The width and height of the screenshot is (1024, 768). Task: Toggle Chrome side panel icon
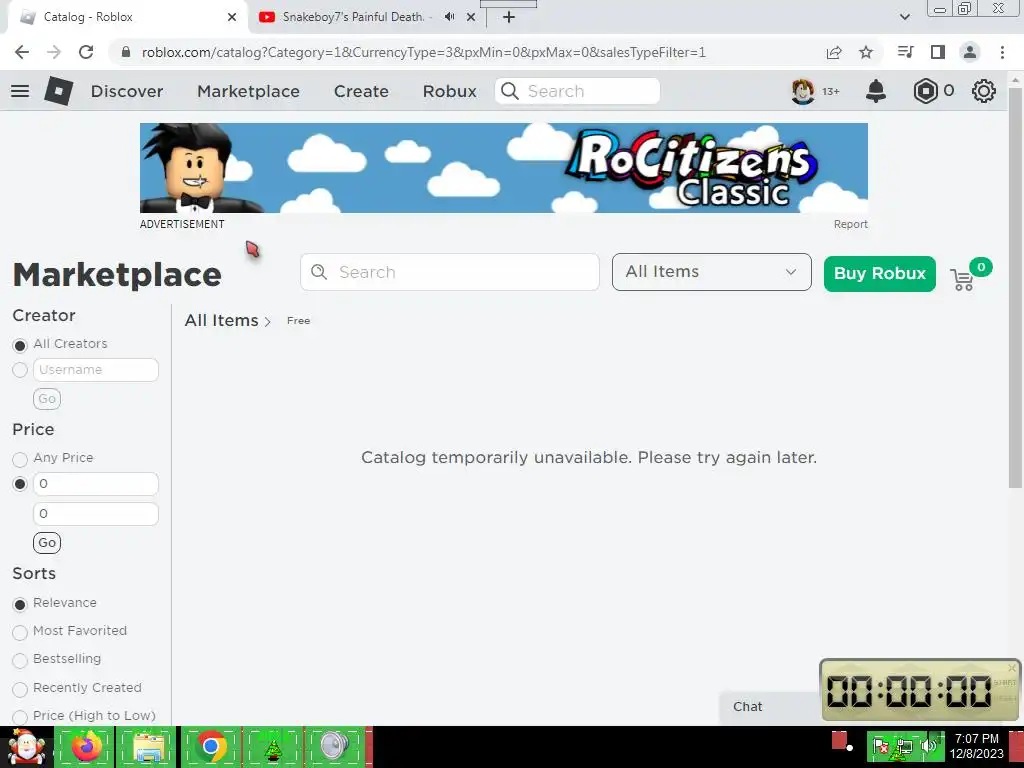[938, 52]
